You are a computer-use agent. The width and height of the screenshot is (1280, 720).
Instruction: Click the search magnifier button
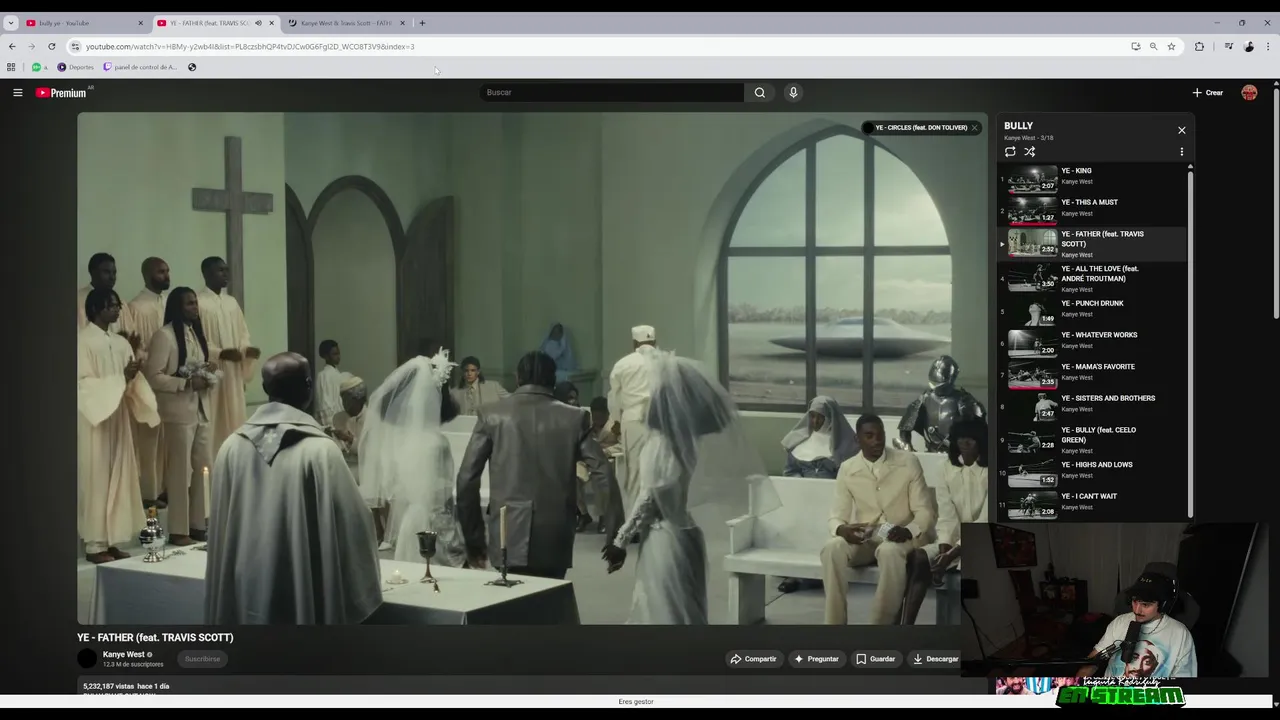click(760, 92)
